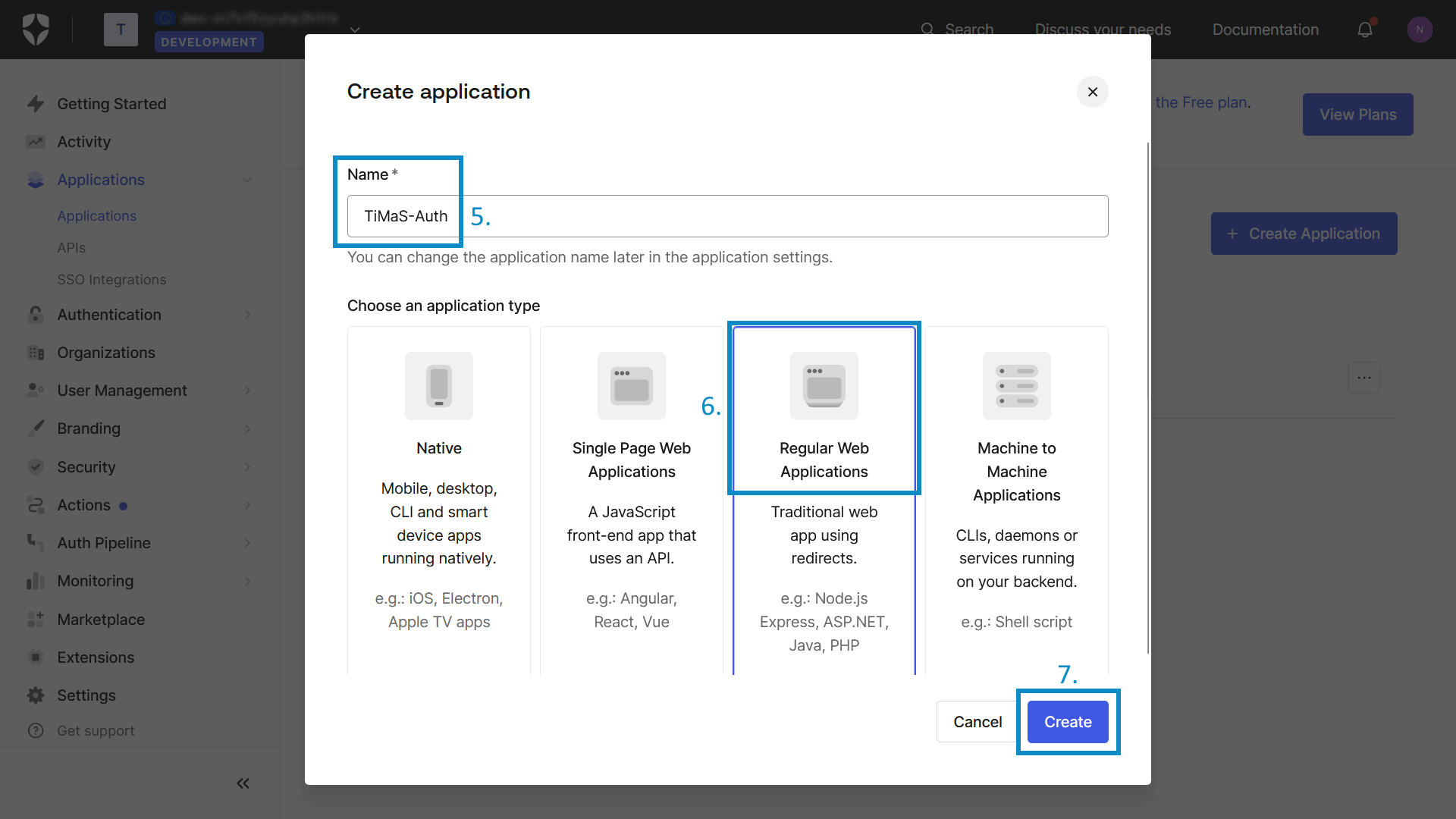
Task: Expand the tenant switcher chevron
Action: pos(355,30)
